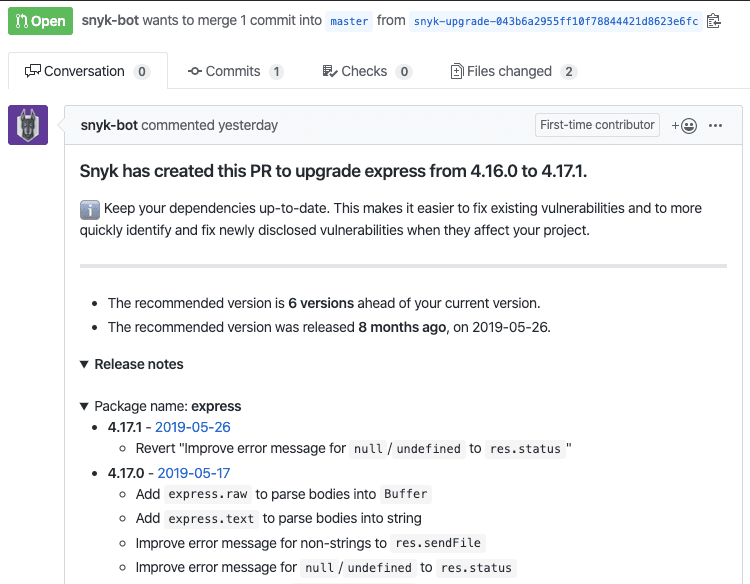Click the Files changed diff icon
The image size is (750, 584).
456,71
